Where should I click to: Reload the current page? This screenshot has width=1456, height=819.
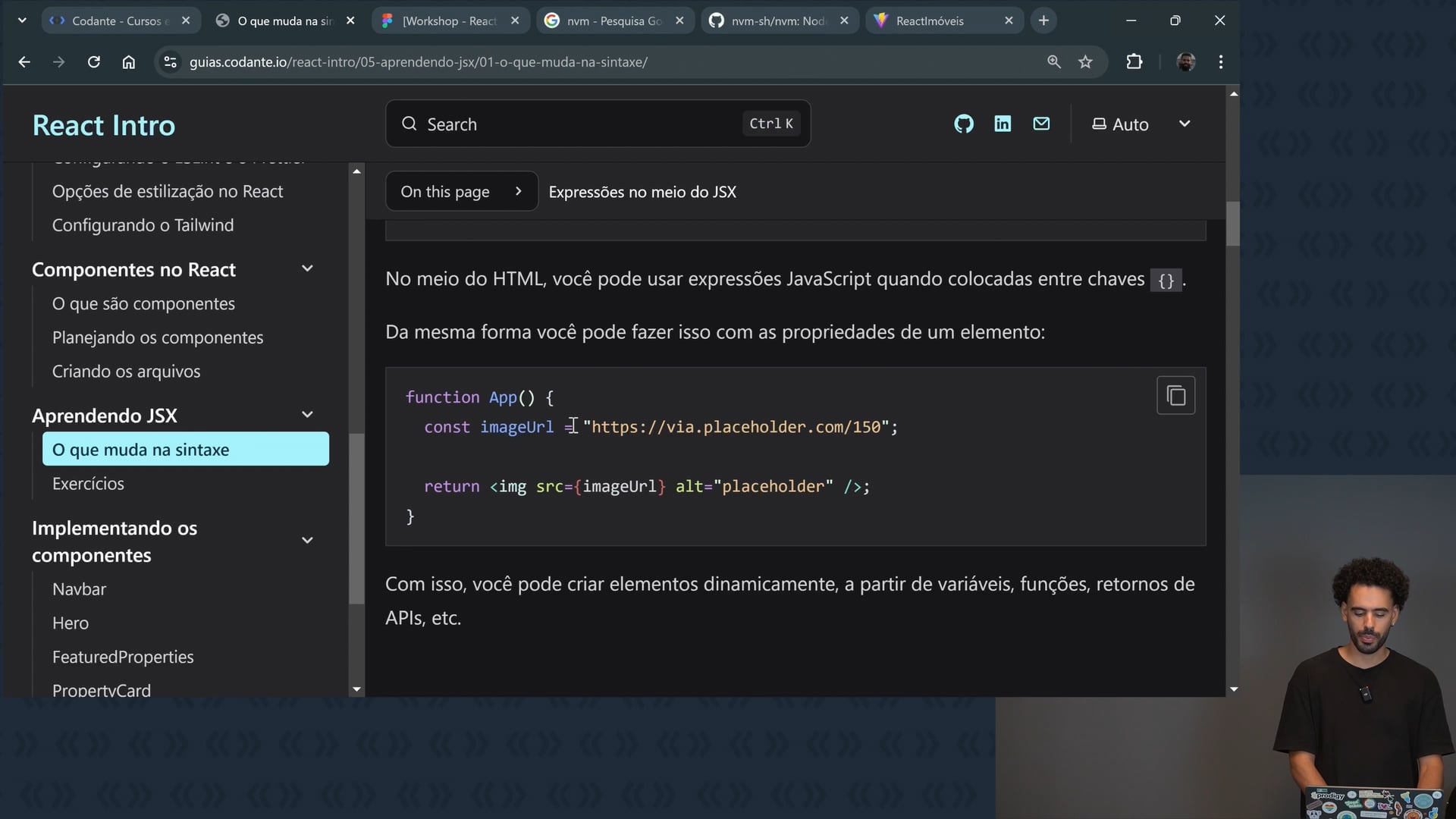pos(94,62)
